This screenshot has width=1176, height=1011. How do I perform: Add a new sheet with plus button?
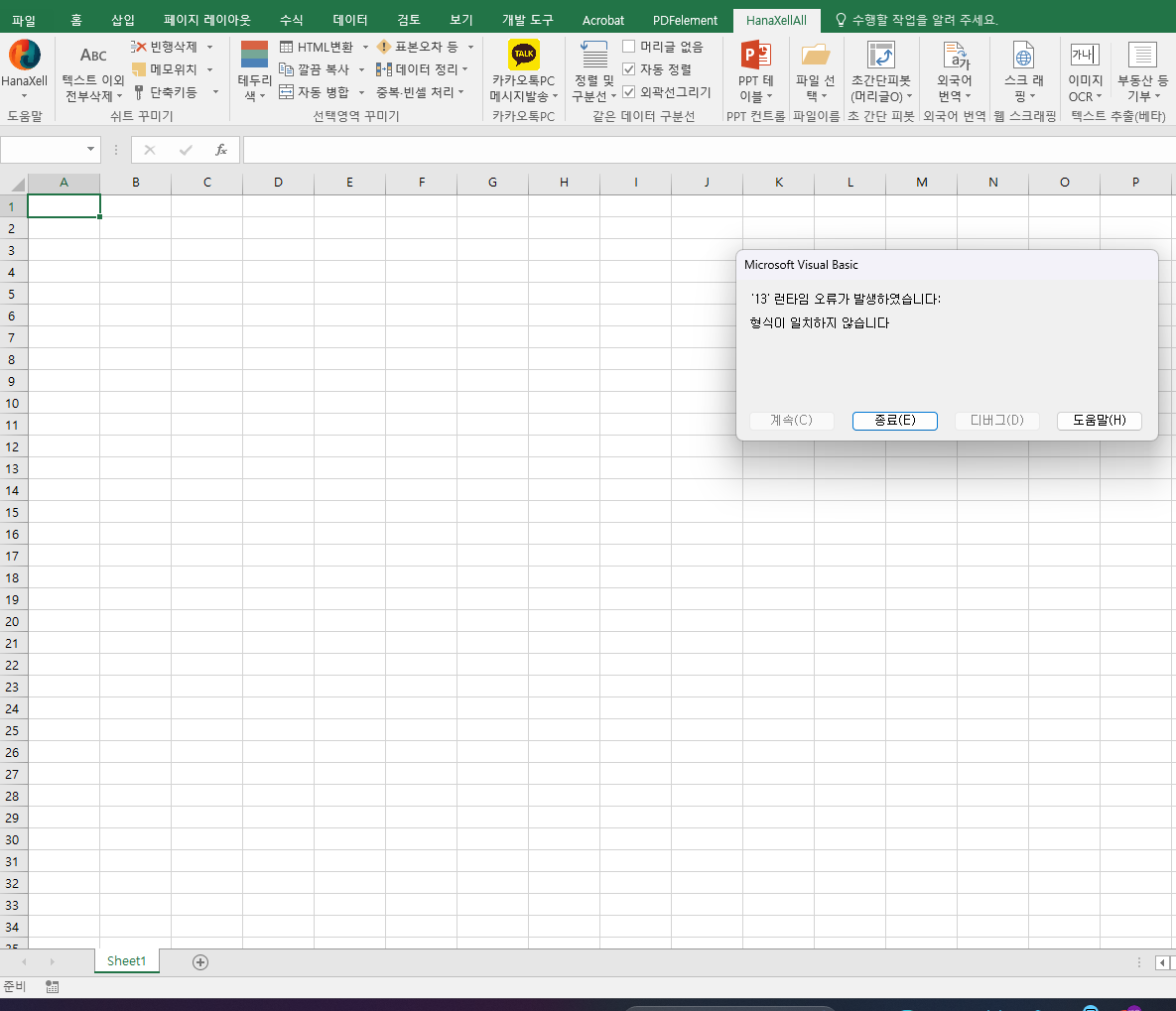coord(200,961)
